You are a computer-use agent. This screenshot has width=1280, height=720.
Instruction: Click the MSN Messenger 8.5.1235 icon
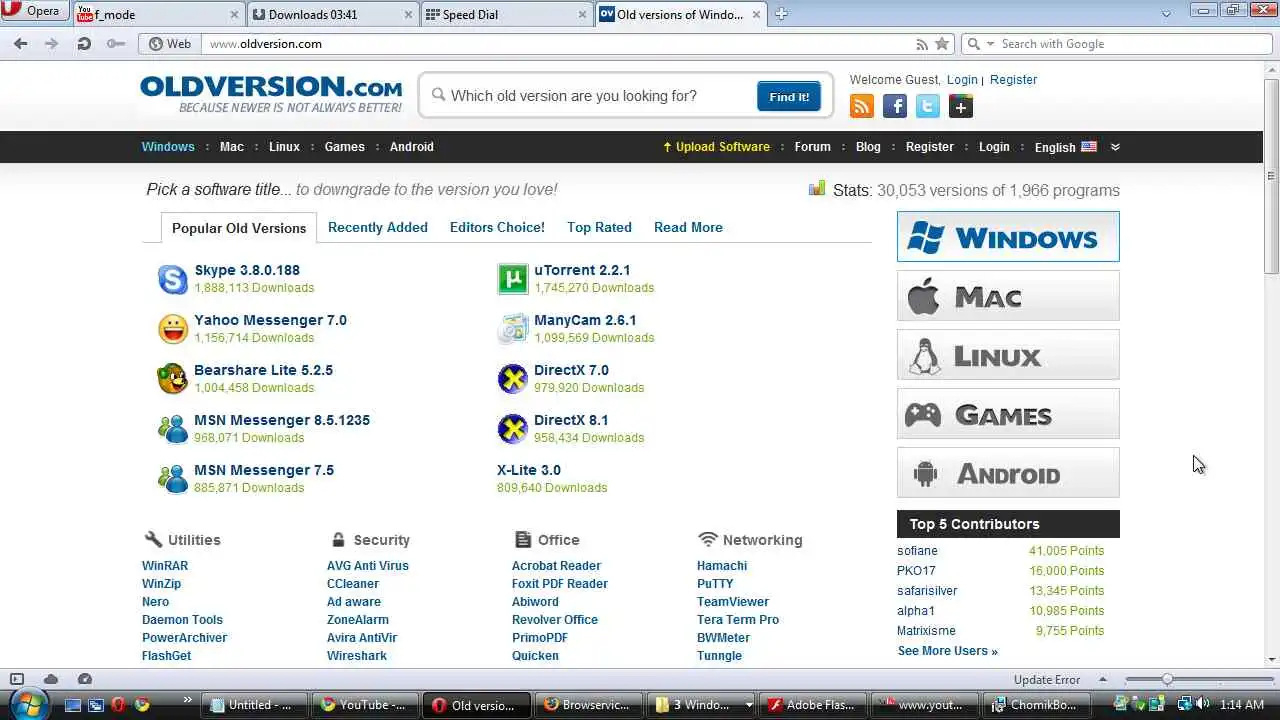pyautogui.click(x=173, y=429)
